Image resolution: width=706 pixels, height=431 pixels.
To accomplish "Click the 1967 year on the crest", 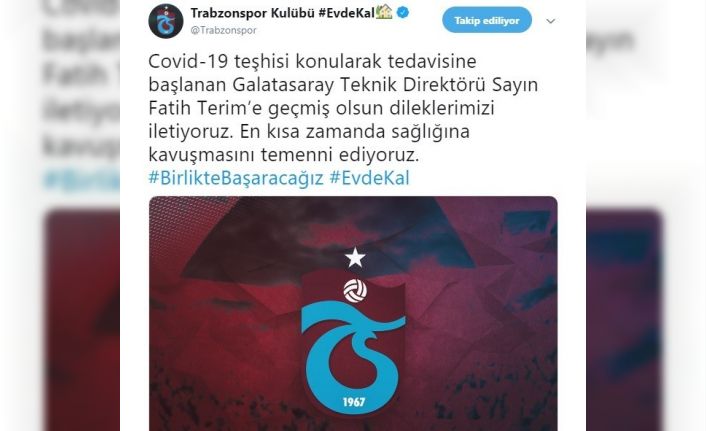I will pos(354,402).
